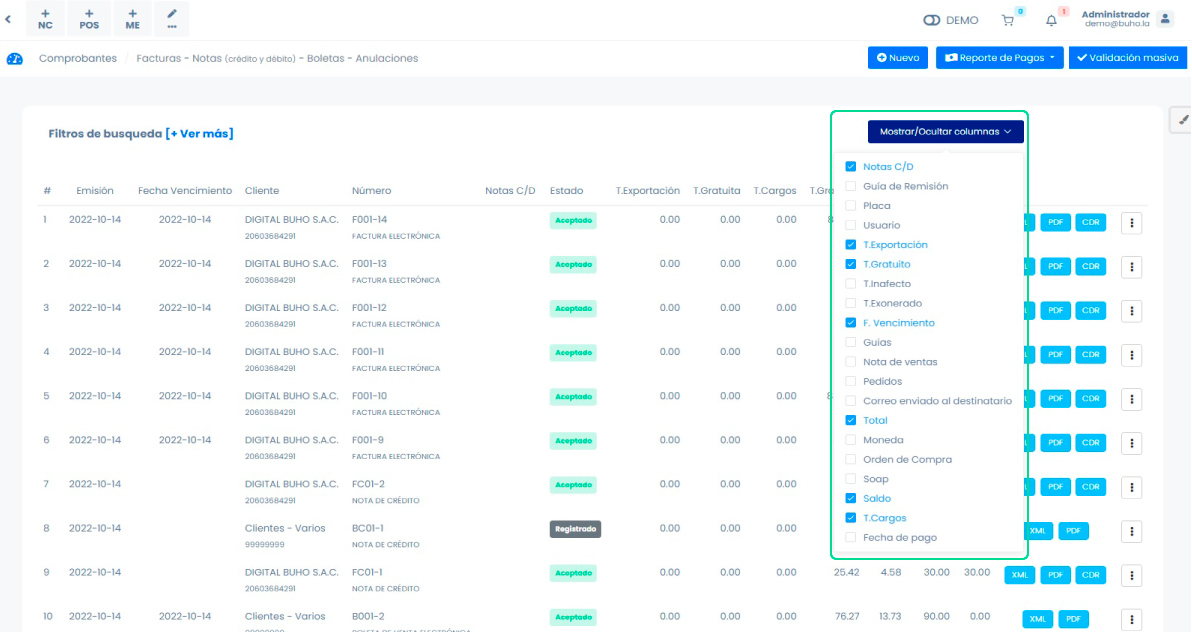This screenshot has height=632, width=1192.
Task: Click the Nuevo button
Action: point(897,58)
